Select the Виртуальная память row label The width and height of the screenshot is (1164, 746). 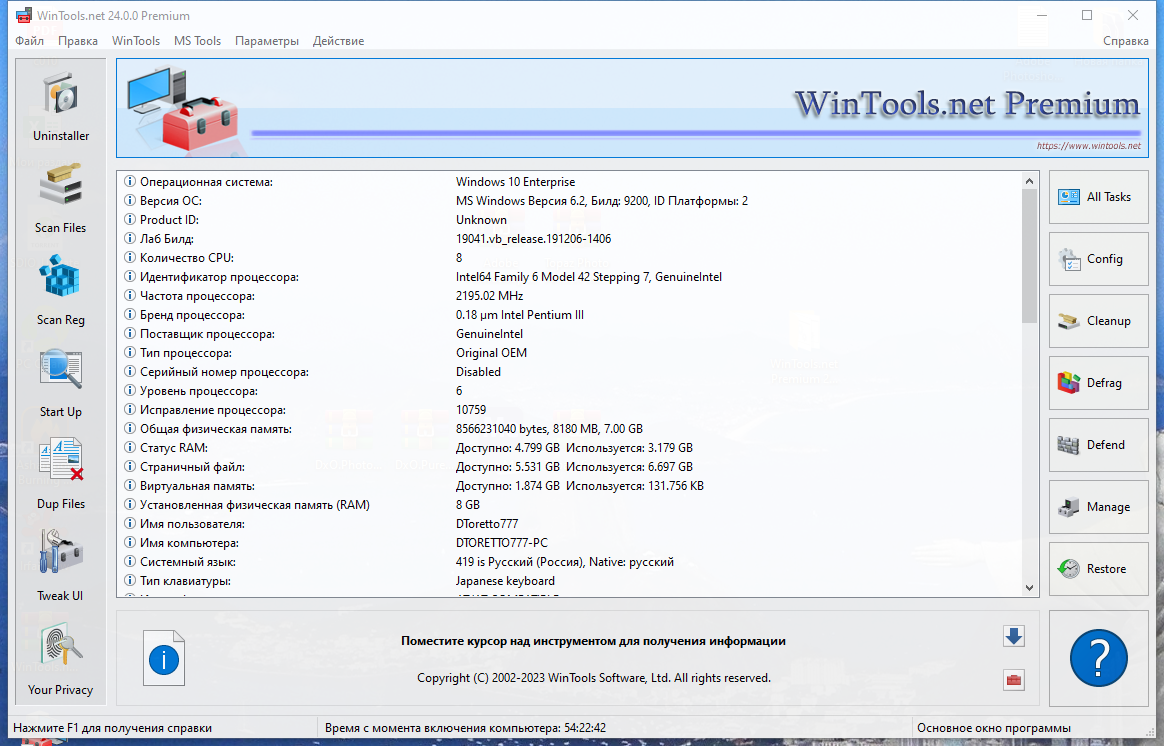coord(197,485)
